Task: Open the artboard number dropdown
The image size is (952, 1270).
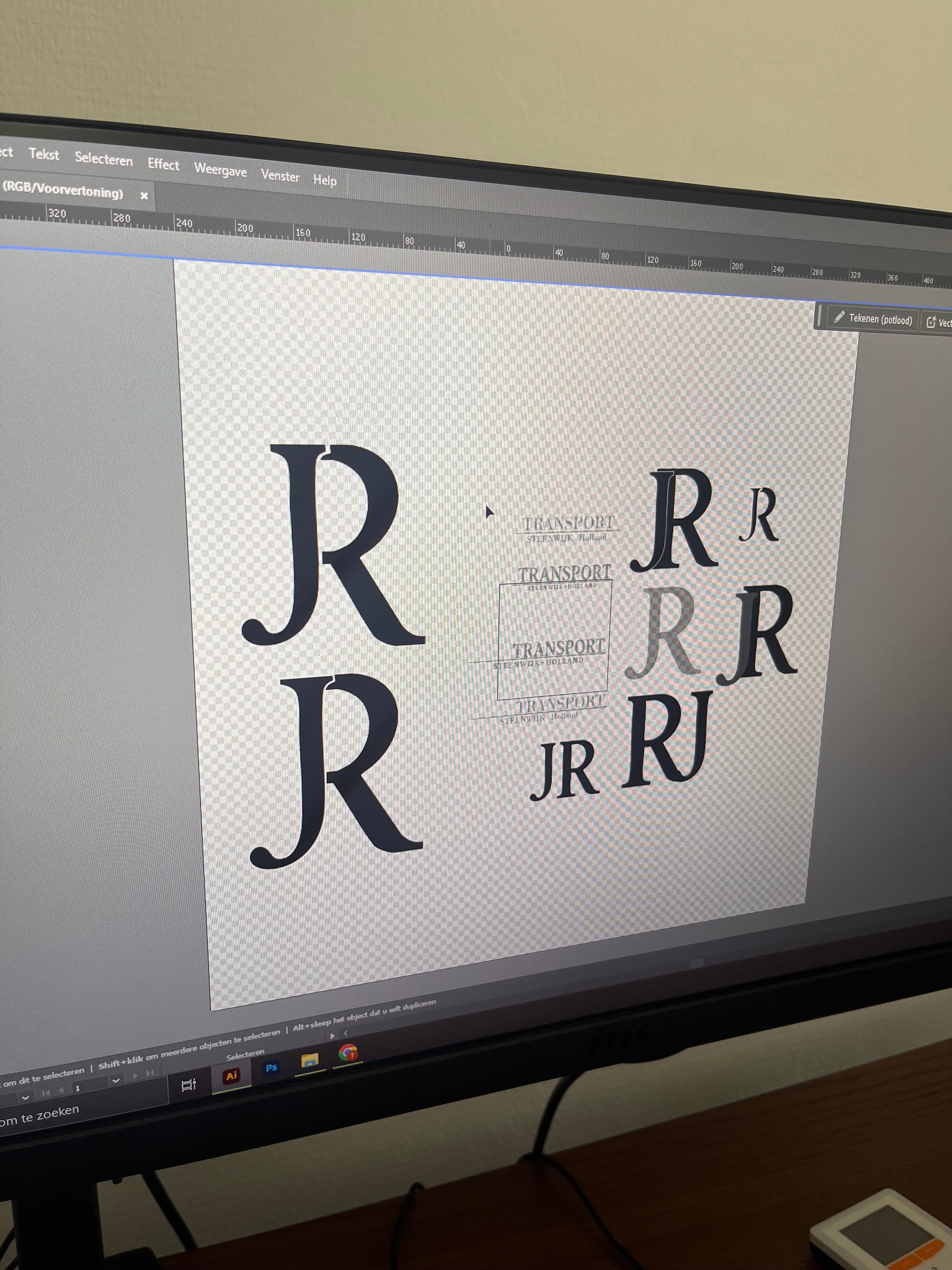Action: point(115,1080)
